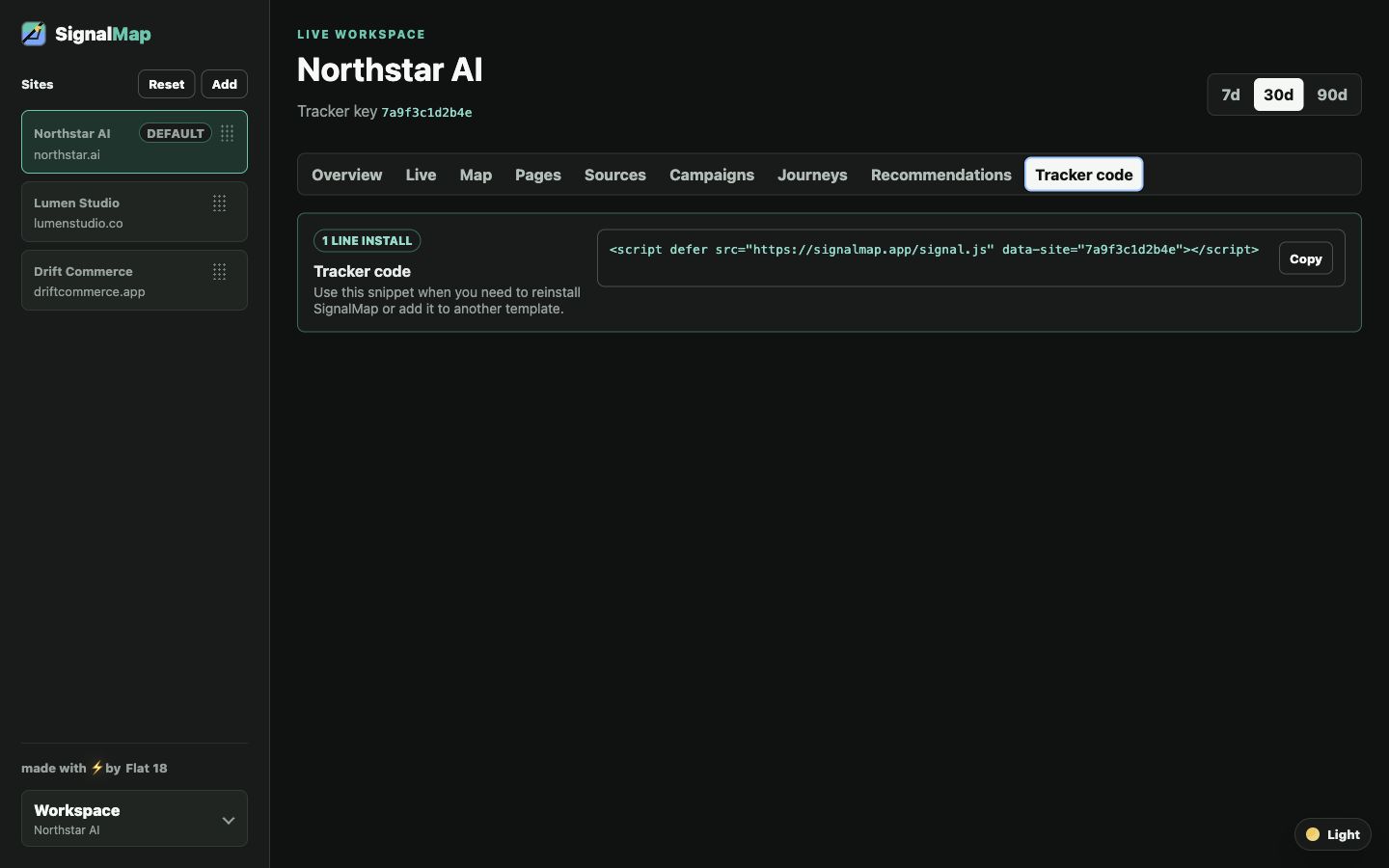
Task: Select the Lumen Studio site card
Action: (134, 211)
